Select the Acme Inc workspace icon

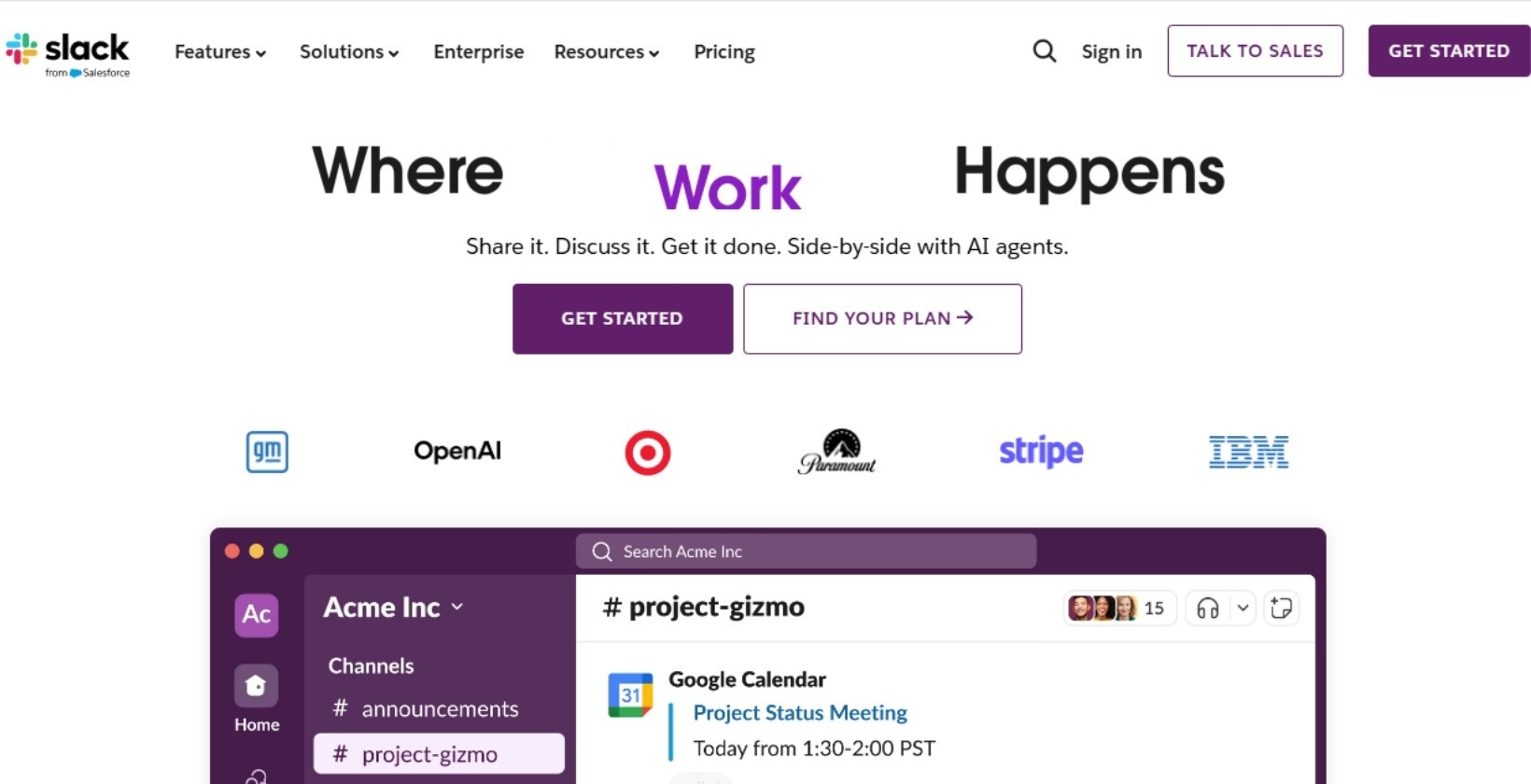pos(256,615)
